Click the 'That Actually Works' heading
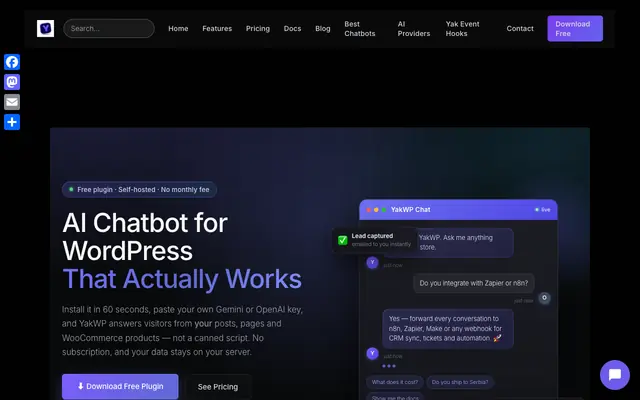 [x=182, y=279]
